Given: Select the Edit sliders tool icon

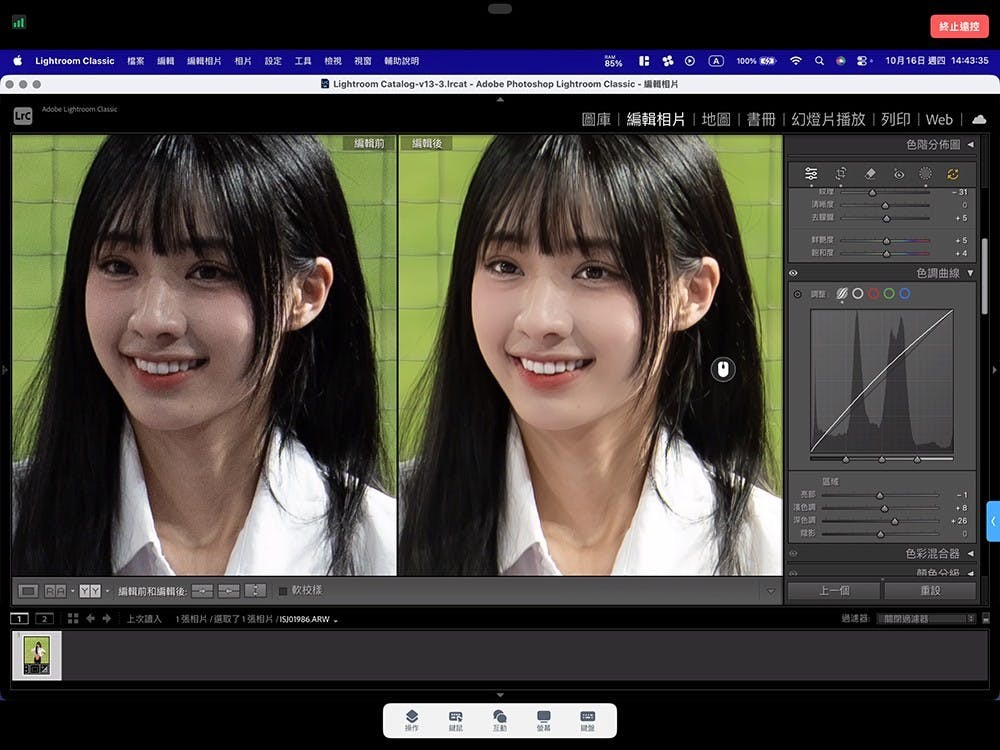Looking at the screenshot, I should pos(811,174).
